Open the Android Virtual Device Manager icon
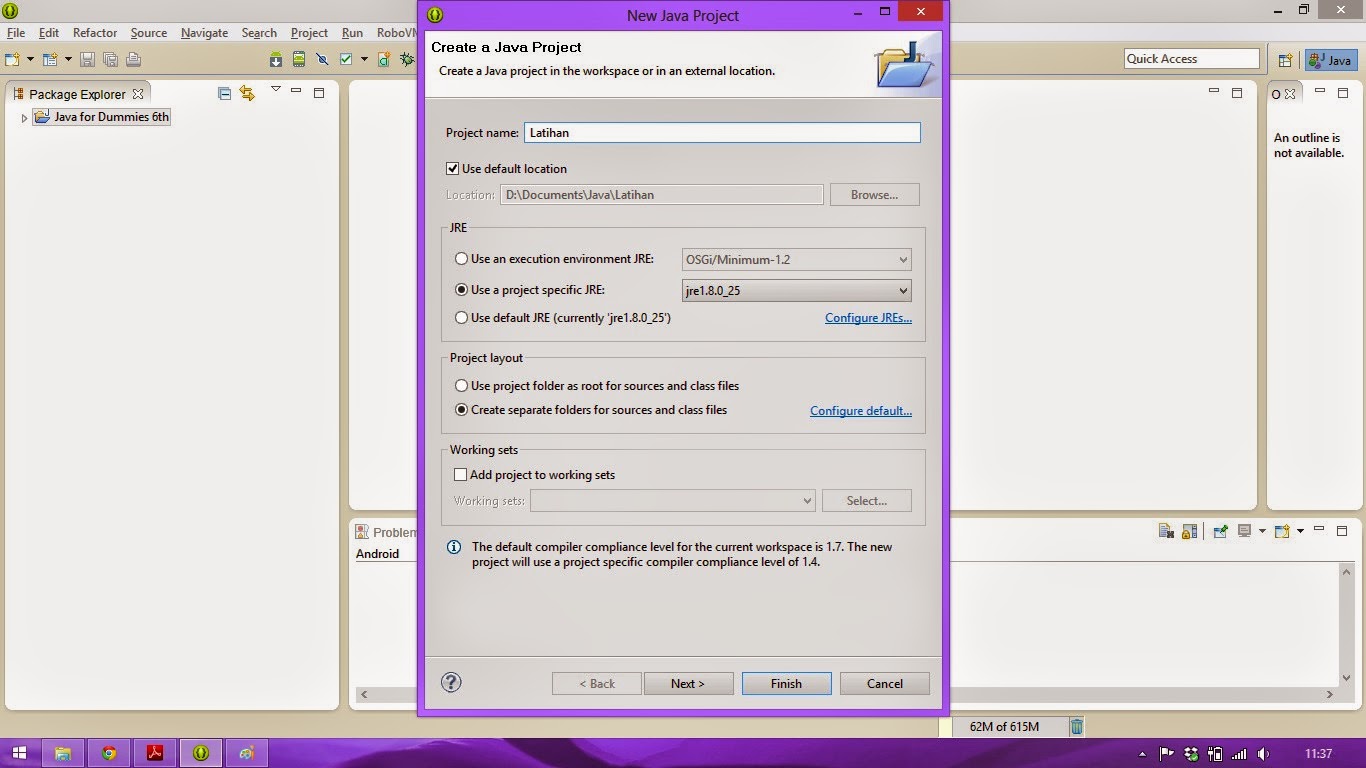This screenshot has width=1366, height=768. pos(299,59)
